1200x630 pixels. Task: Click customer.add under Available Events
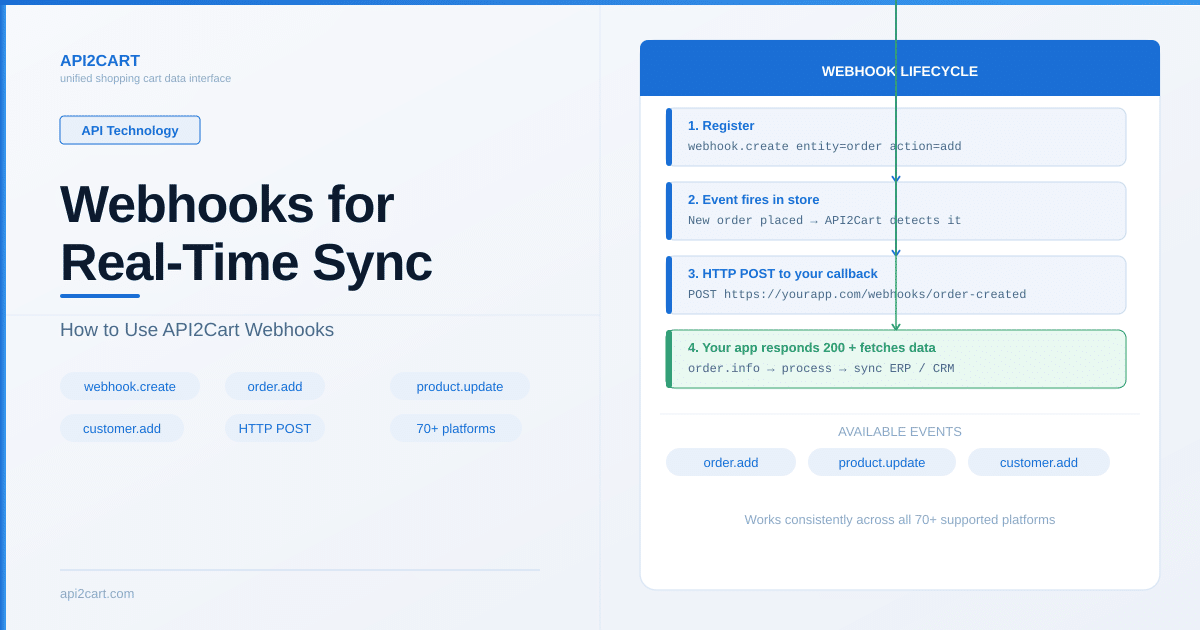click(1039, 462)
